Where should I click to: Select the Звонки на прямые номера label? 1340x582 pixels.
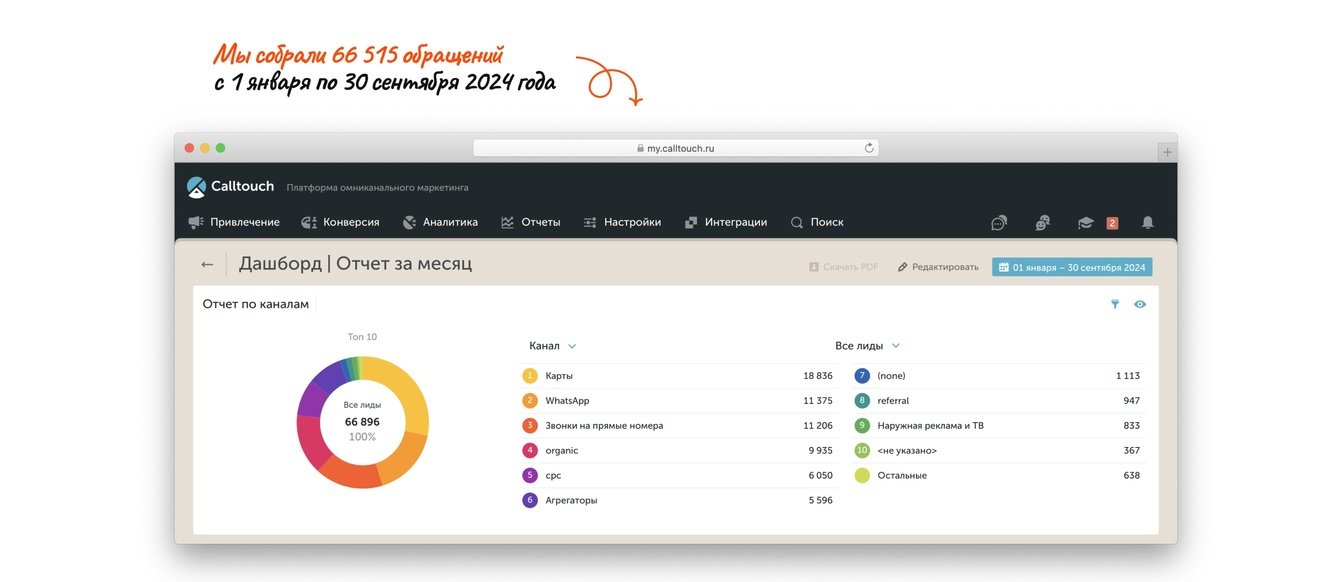(604, 426)
